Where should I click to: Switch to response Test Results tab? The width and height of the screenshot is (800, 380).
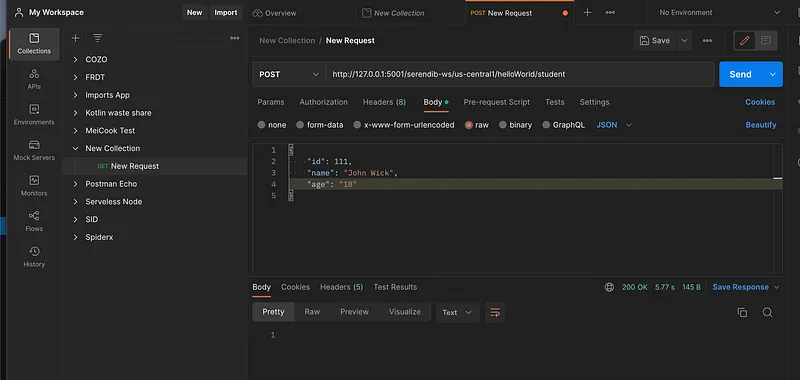(x=395, y=287)
